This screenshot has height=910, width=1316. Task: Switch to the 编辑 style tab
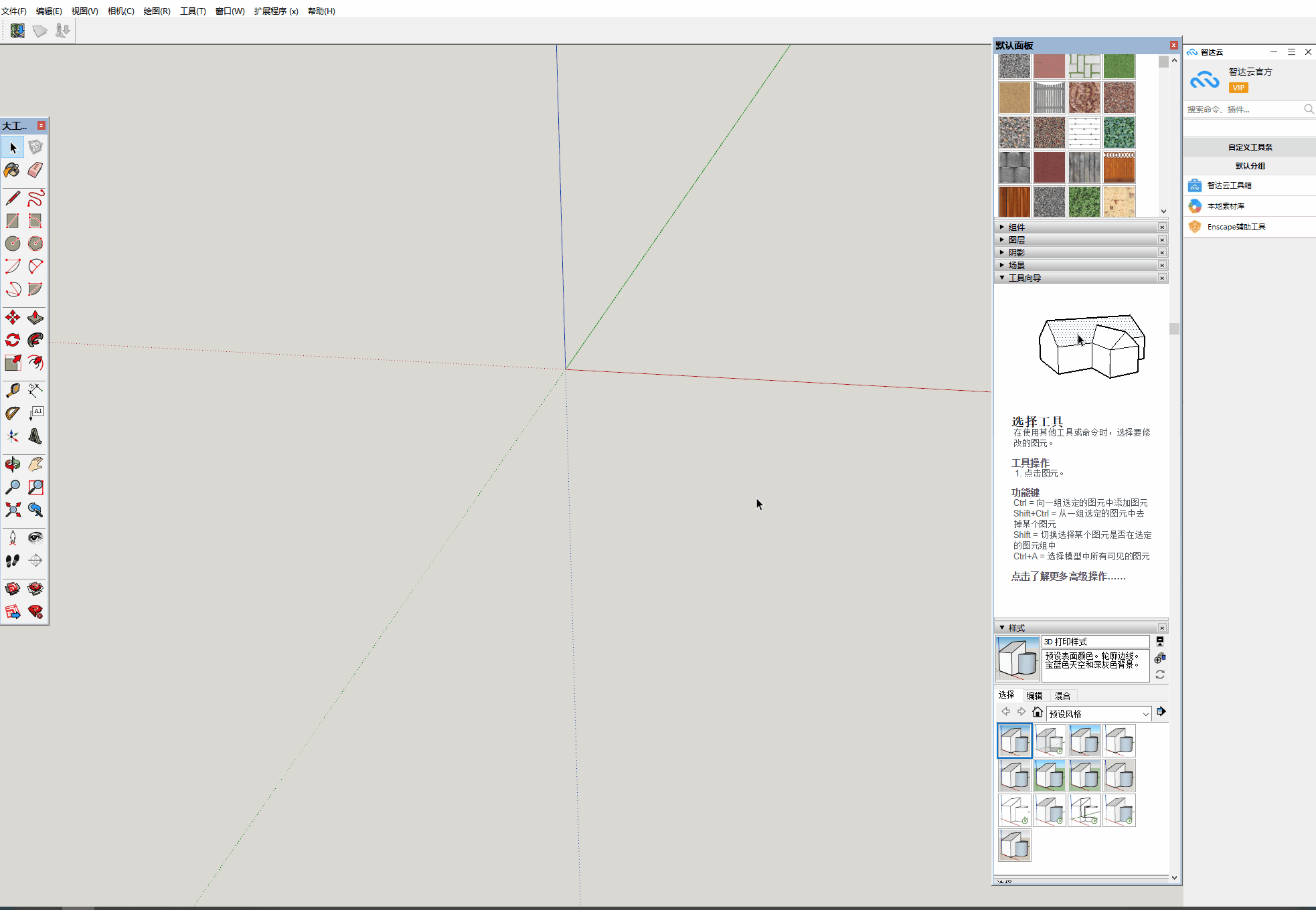coord(1034,696)
